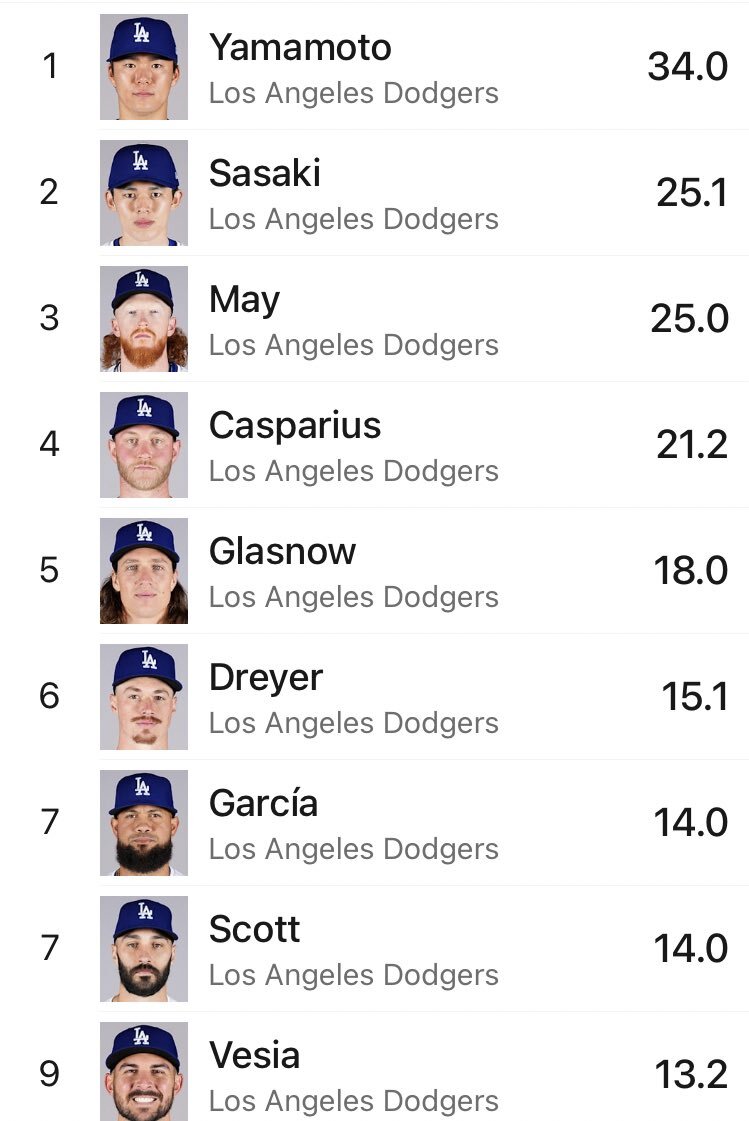
Task: Select the 13.2 value for Vesia
Action: click(691, 1075)
